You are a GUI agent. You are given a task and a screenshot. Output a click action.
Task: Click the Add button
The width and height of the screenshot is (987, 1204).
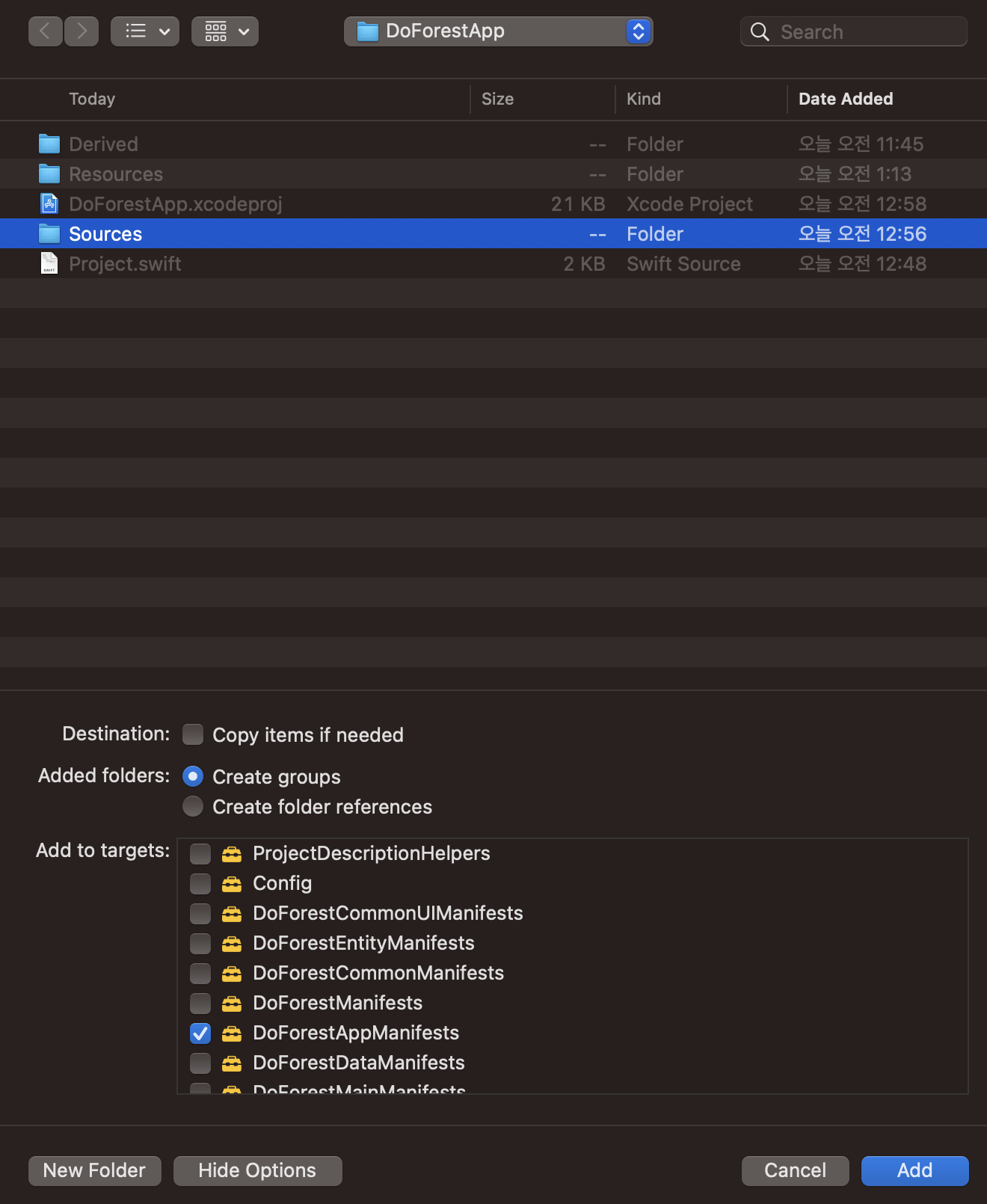click(x=914, y=1170)
